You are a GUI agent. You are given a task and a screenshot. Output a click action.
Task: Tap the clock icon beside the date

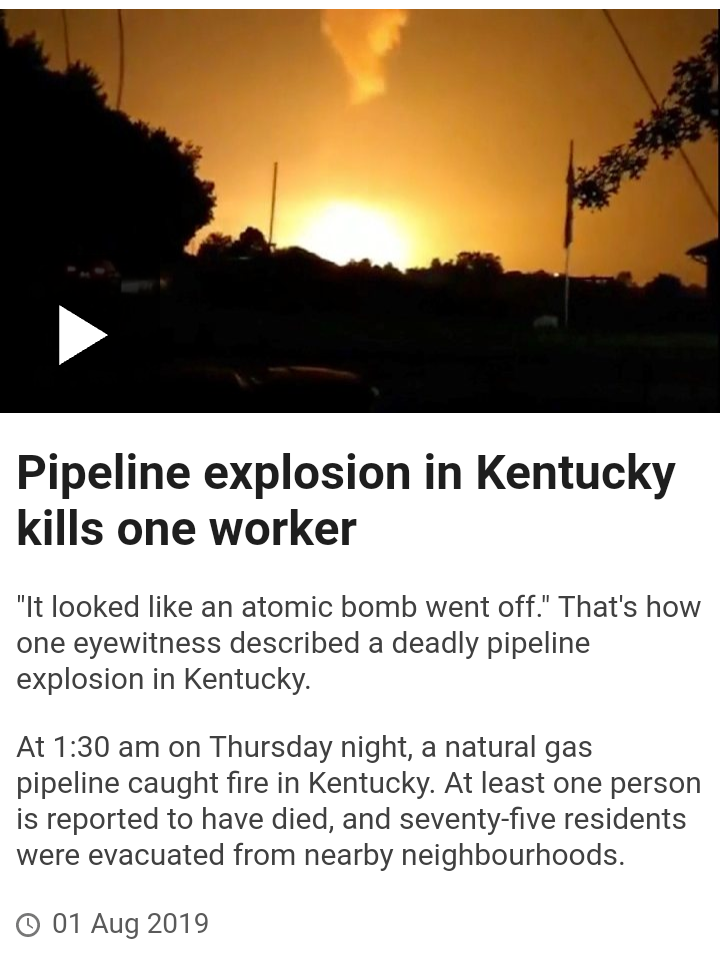click(28, 925)
